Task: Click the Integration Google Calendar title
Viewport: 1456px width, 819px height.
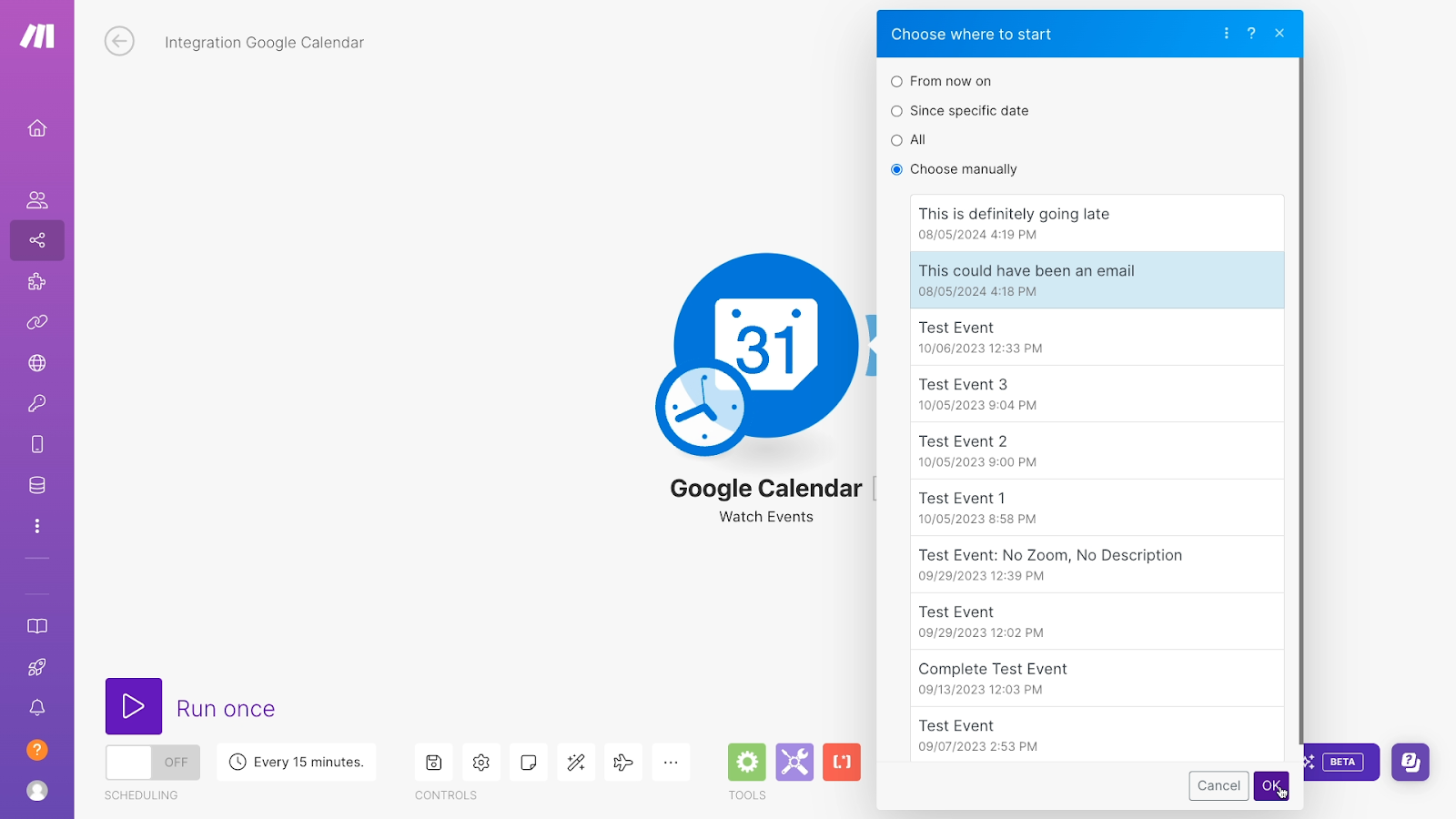Action: click(x=264, y=43)
